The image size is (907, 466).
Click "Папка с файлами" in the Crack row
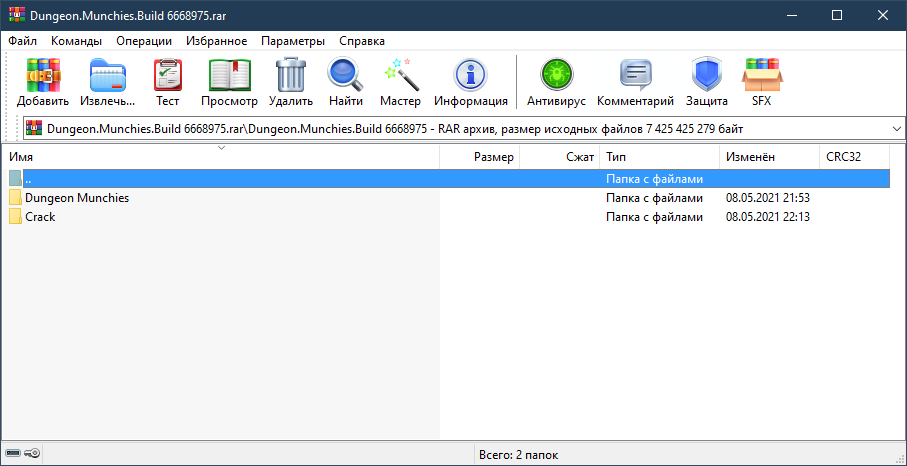click(654, 217)
